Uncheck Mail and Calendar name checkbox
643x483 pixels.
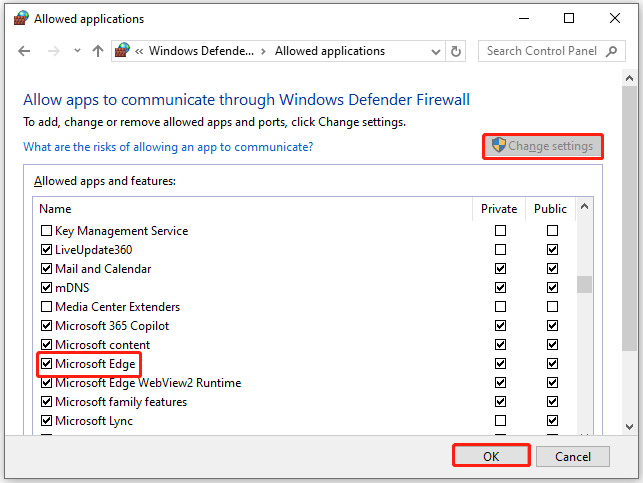pyautogui.click(x=46, y=269)
